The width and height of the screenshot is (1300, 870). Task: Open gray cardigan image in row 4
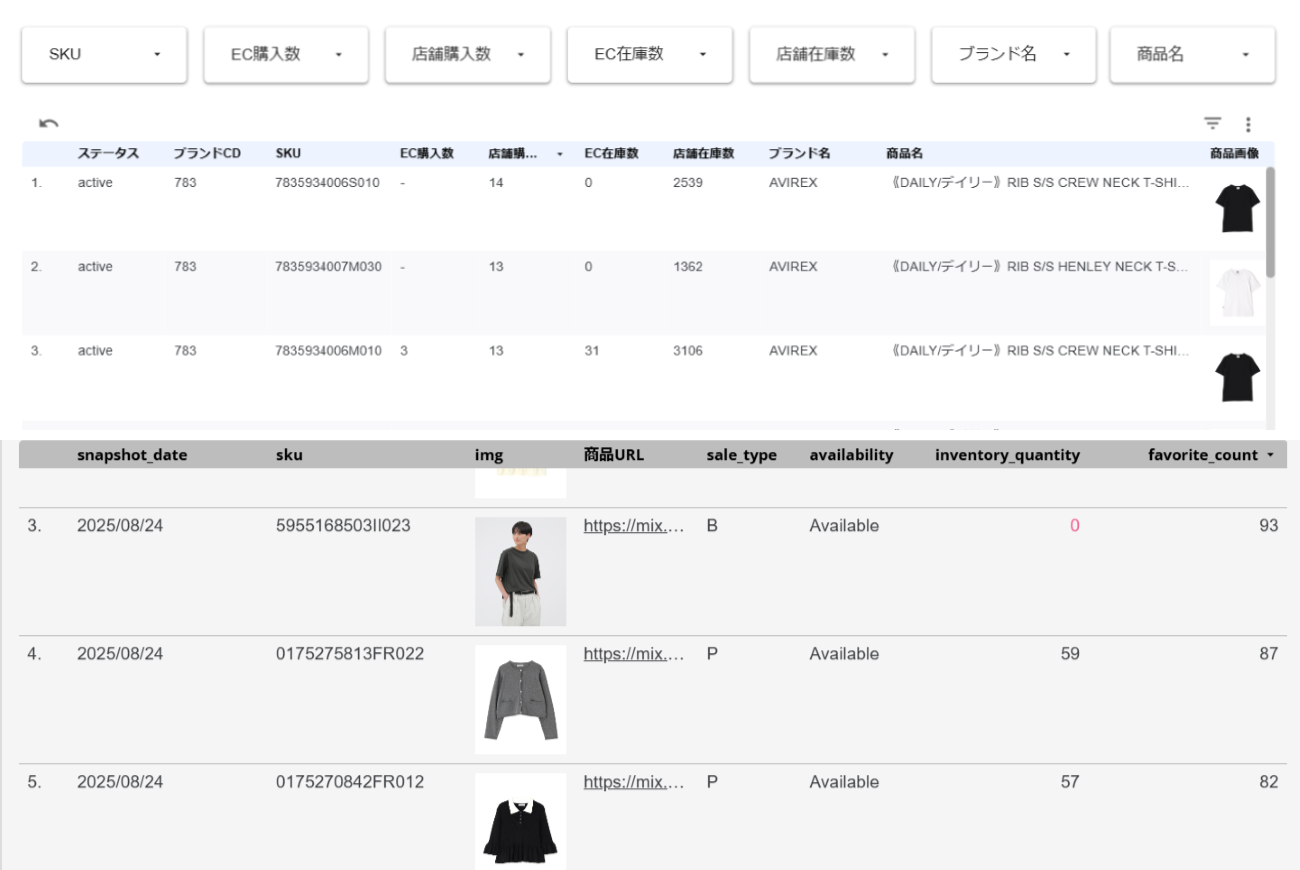(x=520, y=699)
